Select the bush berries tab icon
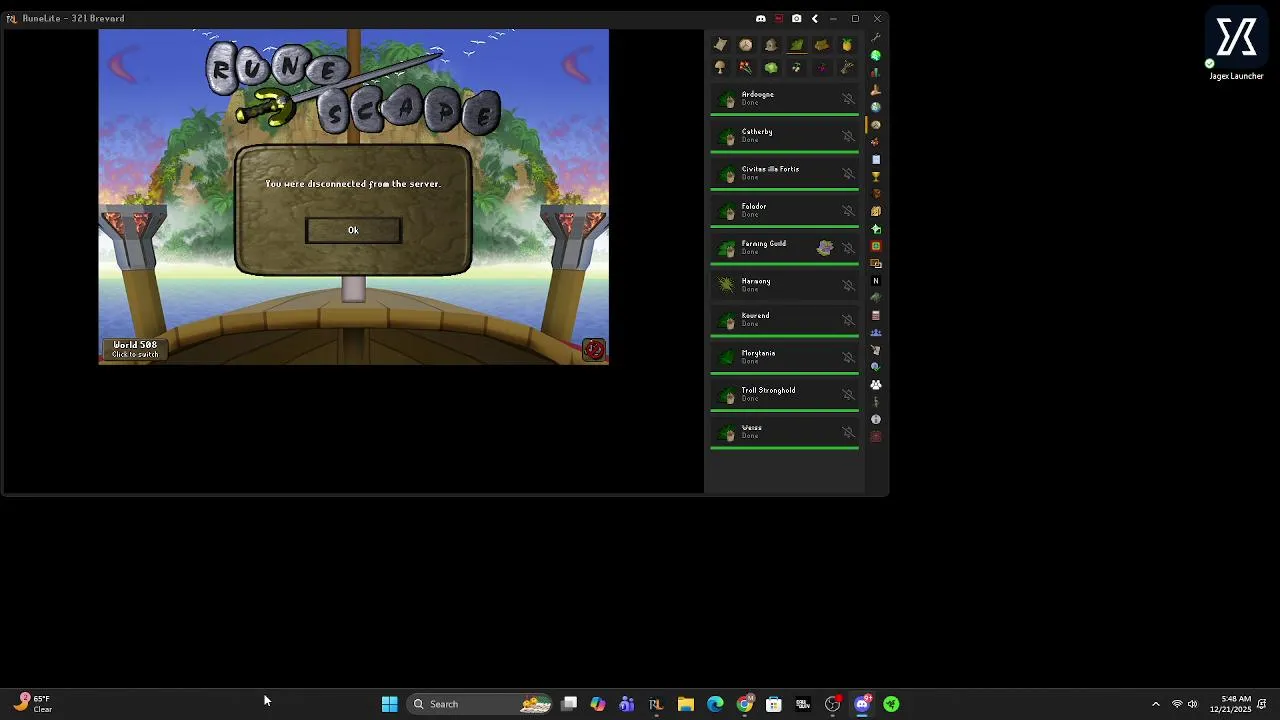 (821, 68)
